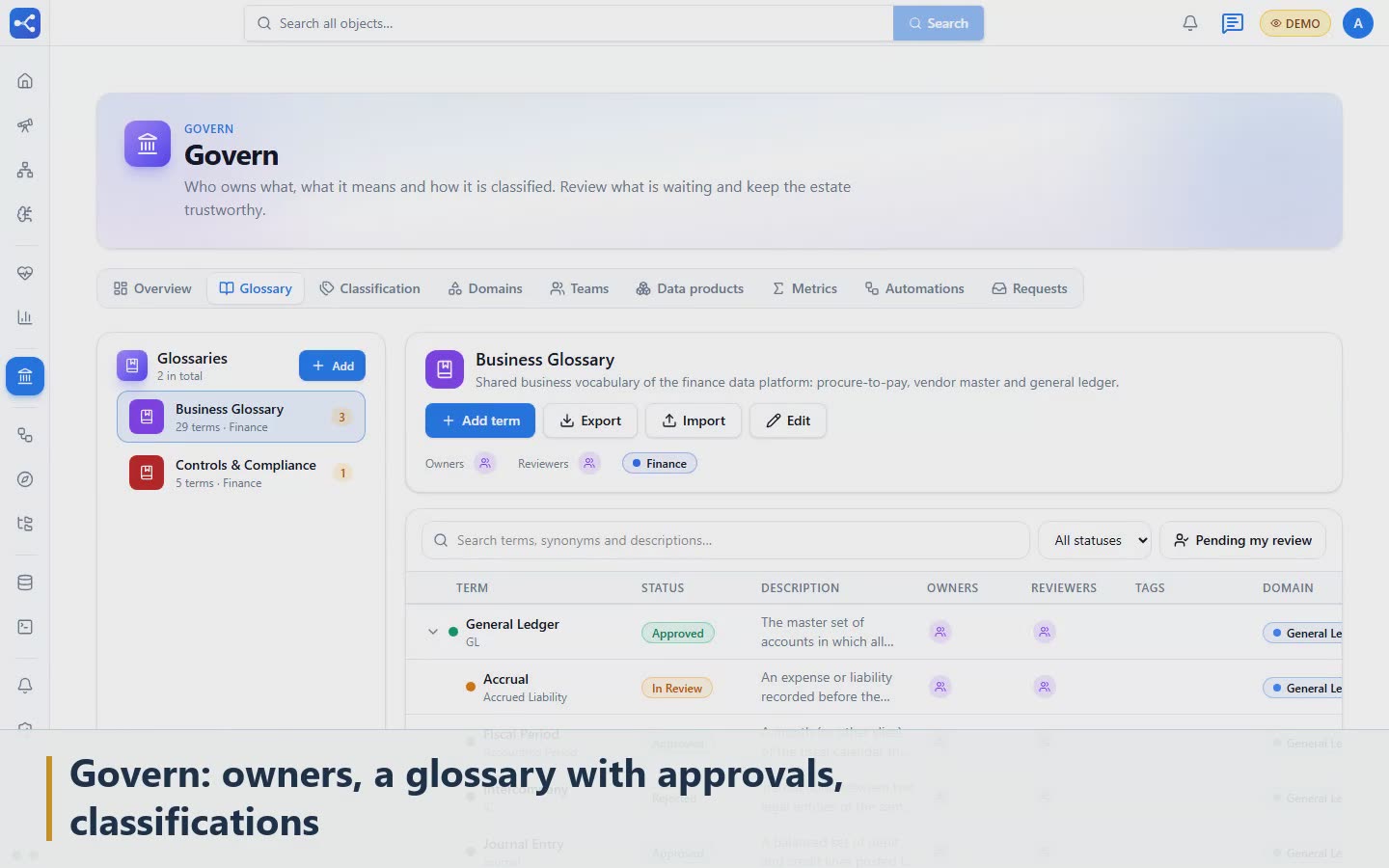The width and height of the screenshot is (1389, 868).
Task: Open the bar chart sidebar icon
Action: pos(25,317)
